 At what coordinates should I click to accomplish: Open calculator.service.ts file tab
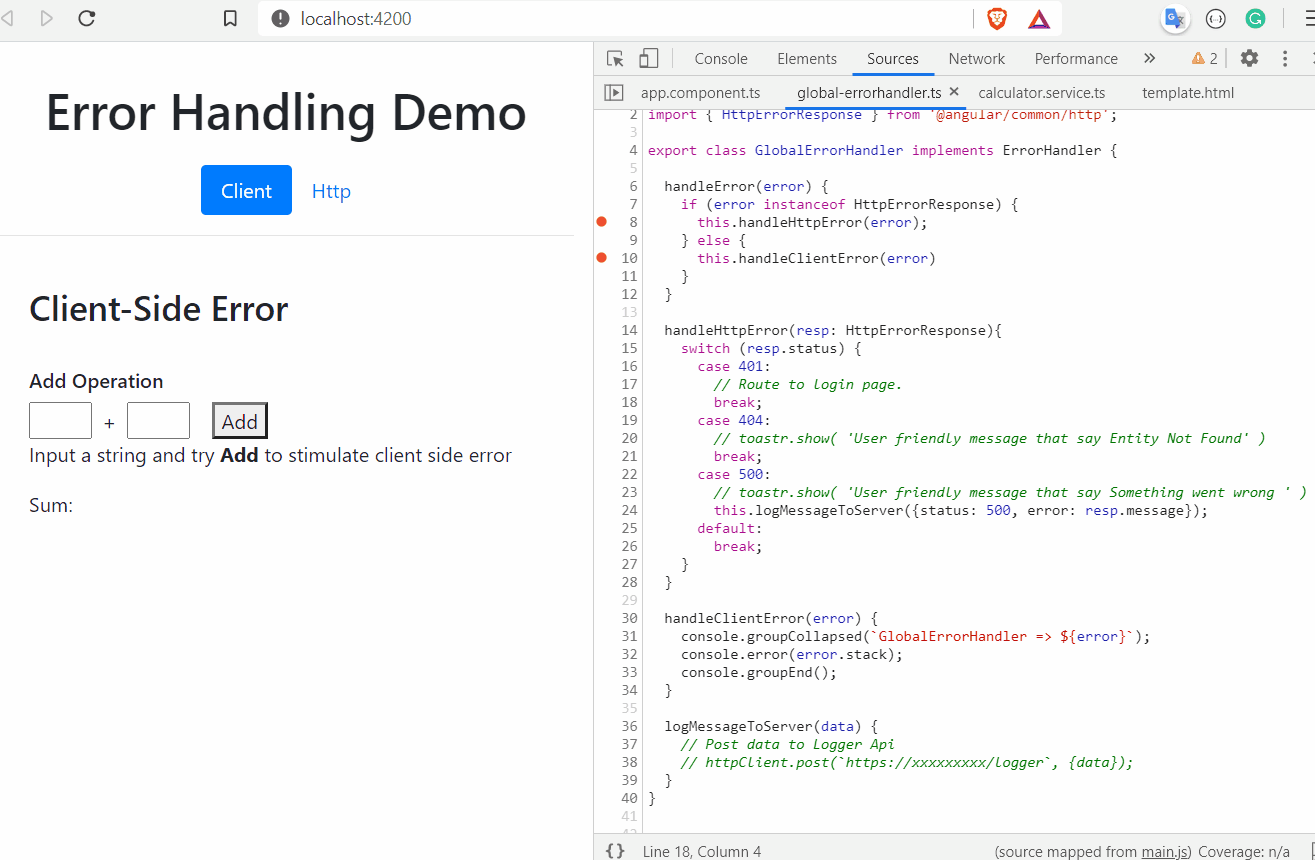coord(1041,93)
